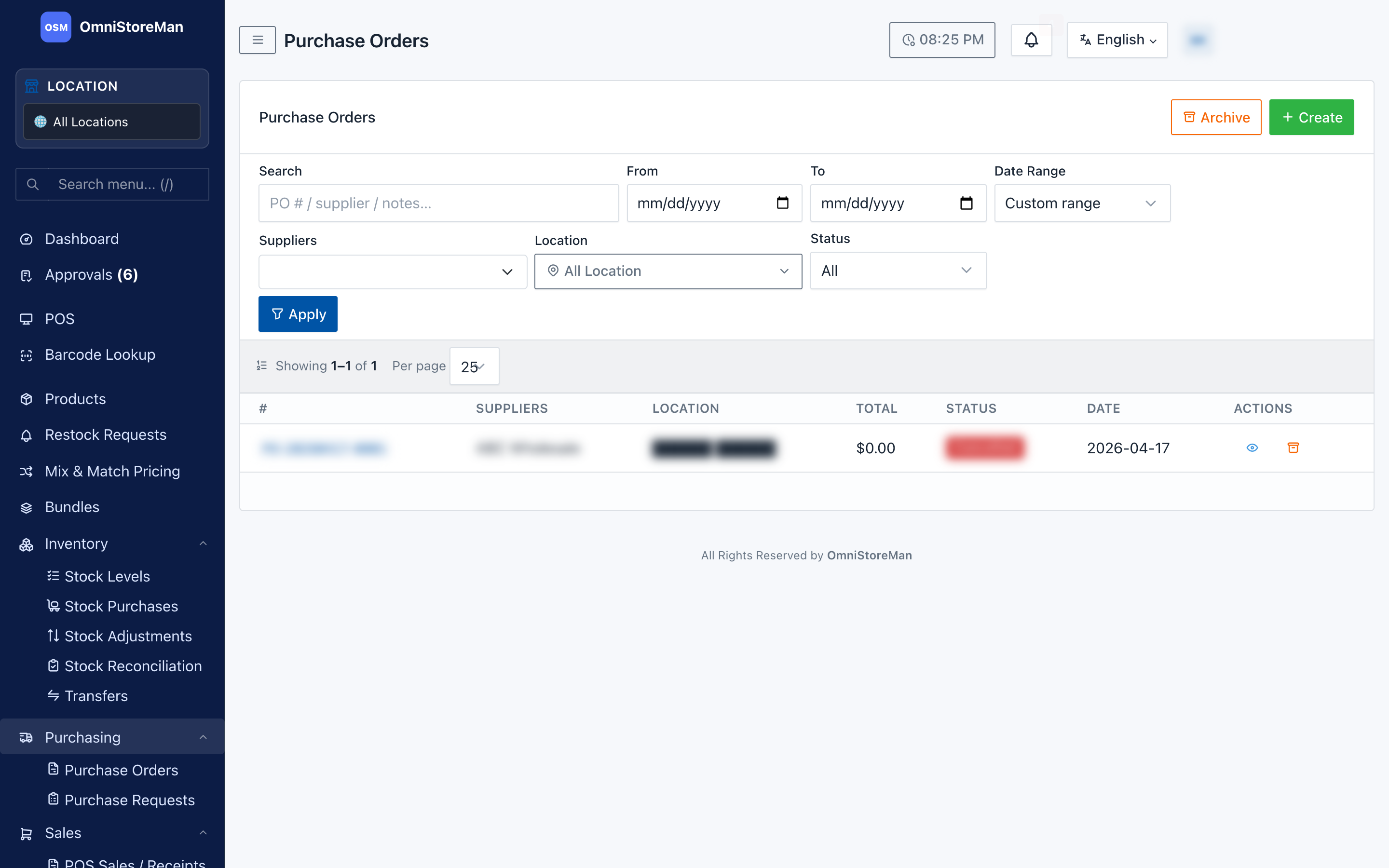Collapse the Purchasing section chevron

click(x=203, y=737)
